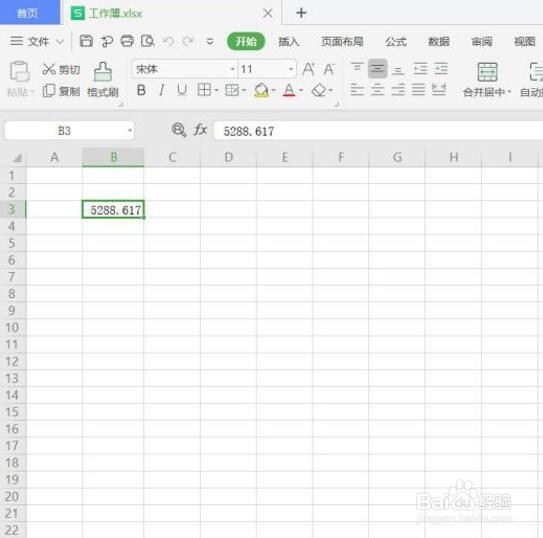Click Copy (复制) button
Image resolution: width=543 pixels, height=538 pixels.
click(x=61, y=91)
